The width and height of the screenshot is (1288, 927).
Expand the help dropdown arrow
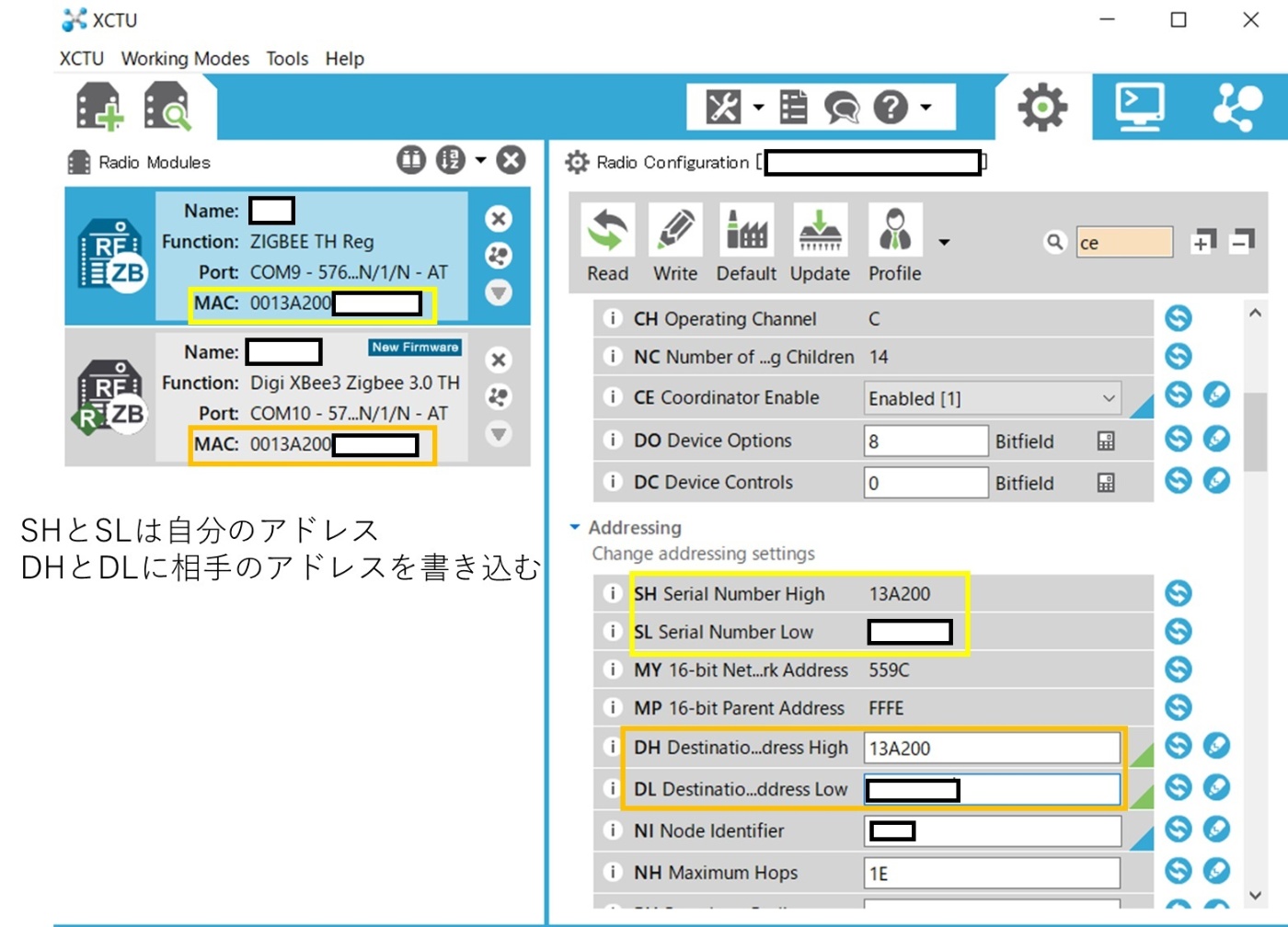tap(926, 108)
